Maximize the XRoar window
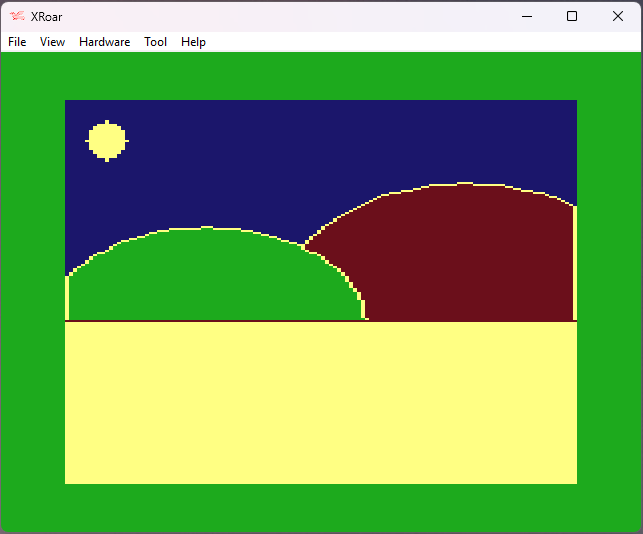This screenshot has height=534, width=643. coord(572,16)
